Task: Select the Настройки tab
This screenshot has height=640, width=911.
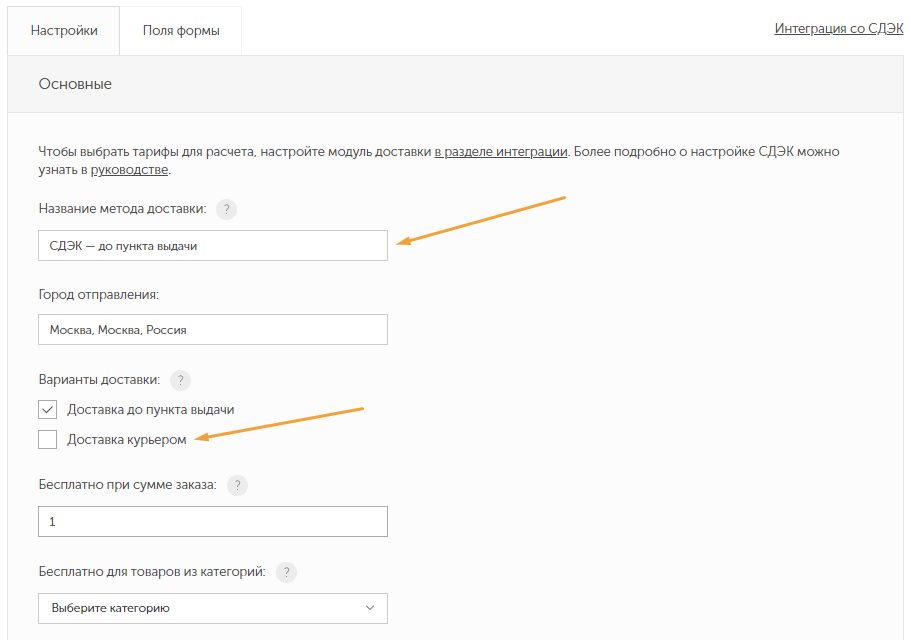Action: (x=64, y=31)
